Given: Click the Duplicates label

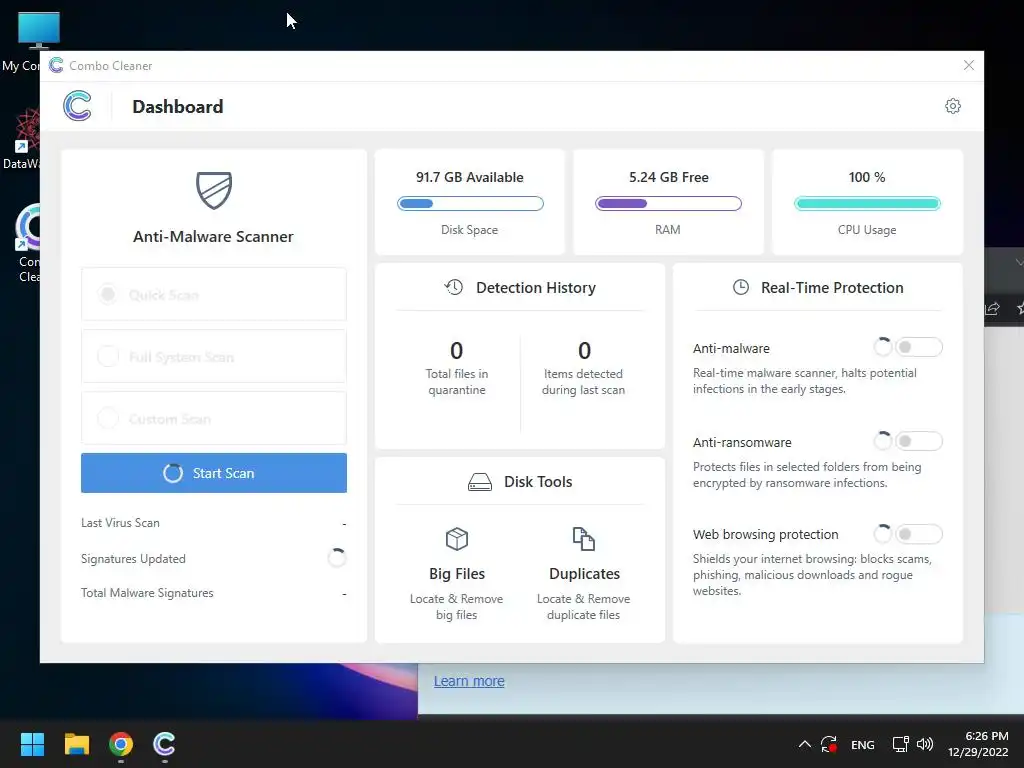Looking at the screenshot, I should click(584, 573).
